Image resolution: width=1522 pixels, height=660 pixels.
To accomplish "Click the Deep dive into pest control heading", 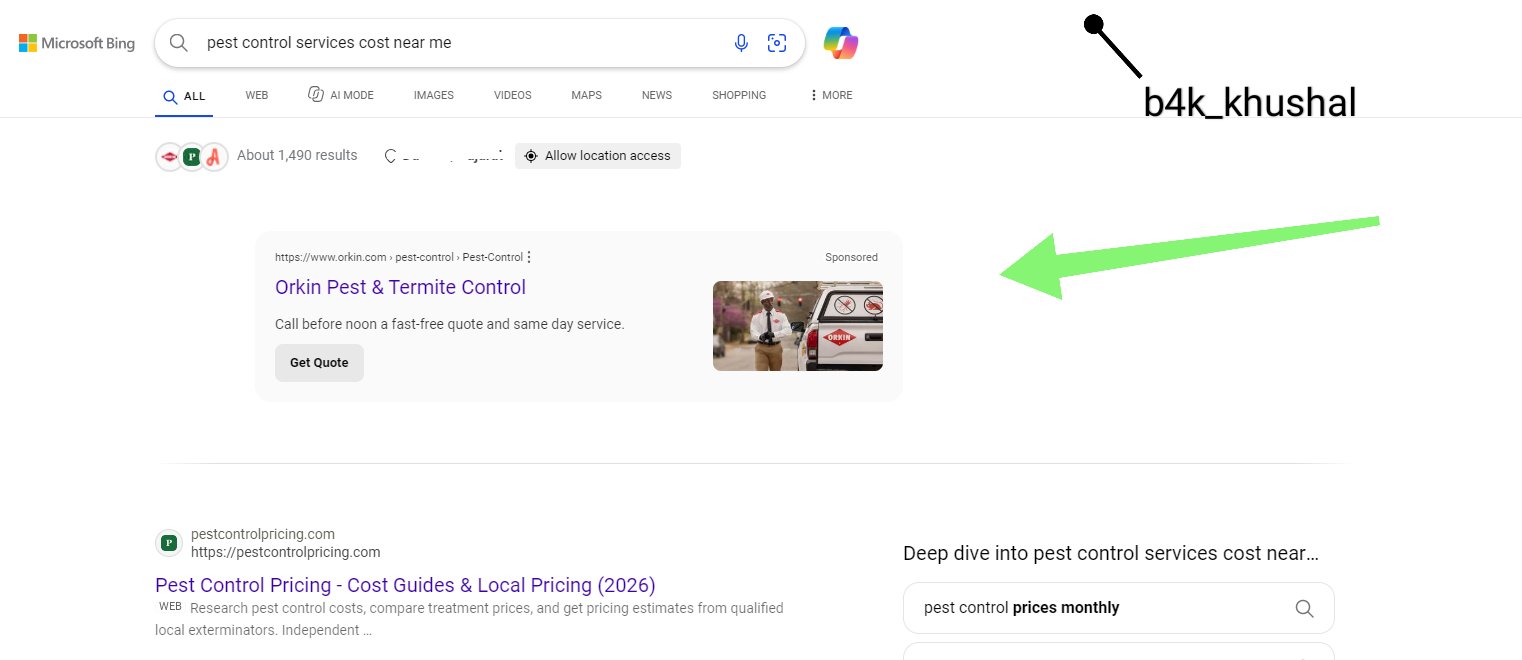I will (1110, 553).
